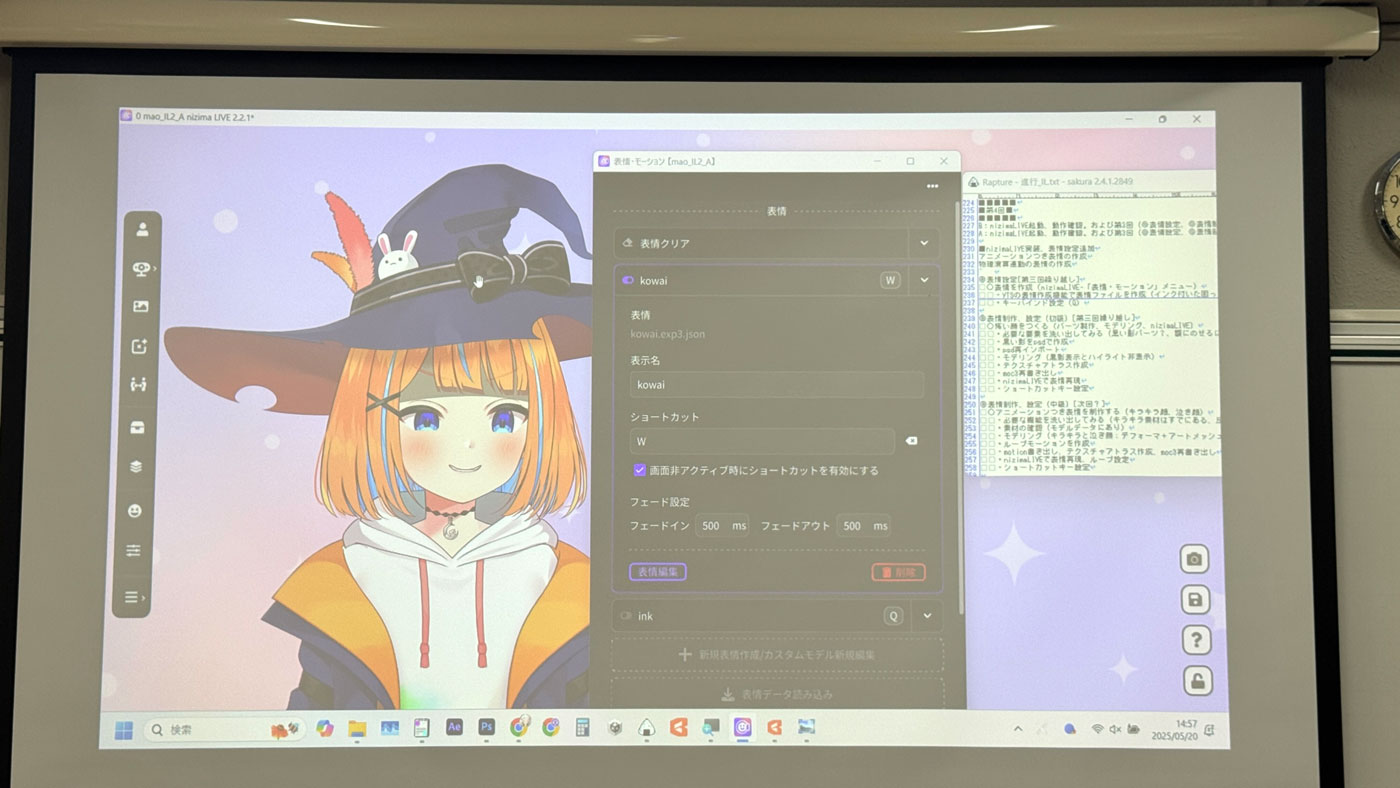Click the sakura editor window title bar
1400x788 pixels.
[x=1090, y=182]
